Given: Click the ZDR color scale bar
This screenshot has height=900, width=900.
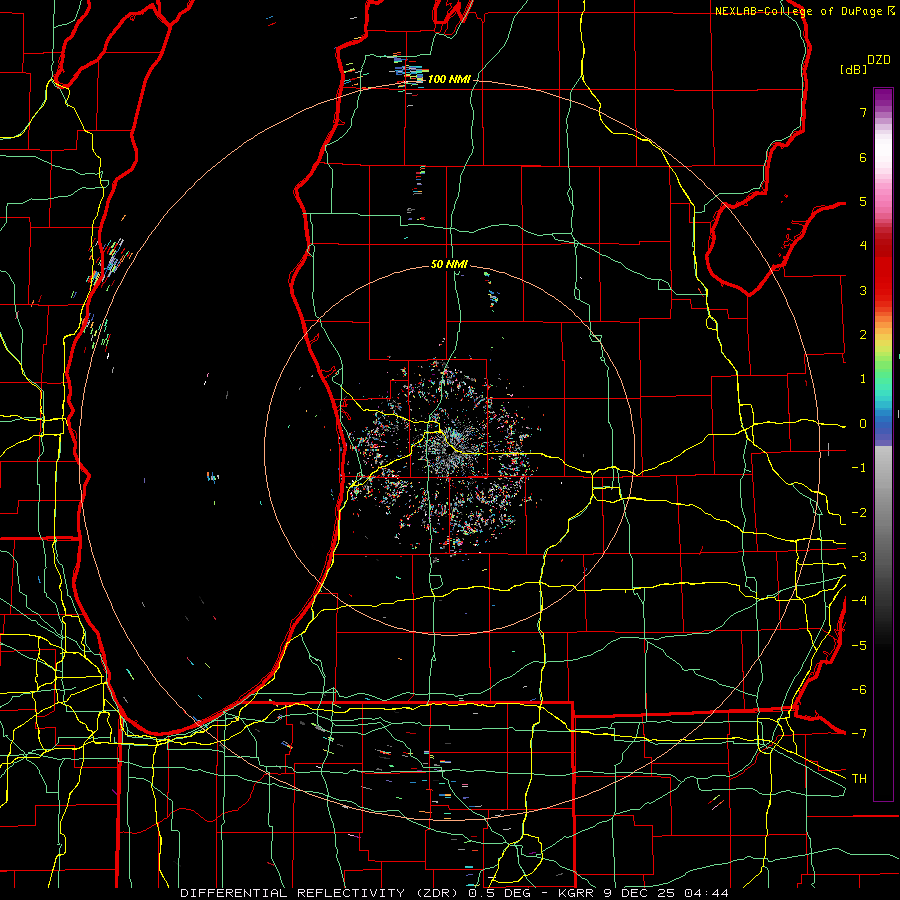Looking at the screenshot, I should (883, 444).
